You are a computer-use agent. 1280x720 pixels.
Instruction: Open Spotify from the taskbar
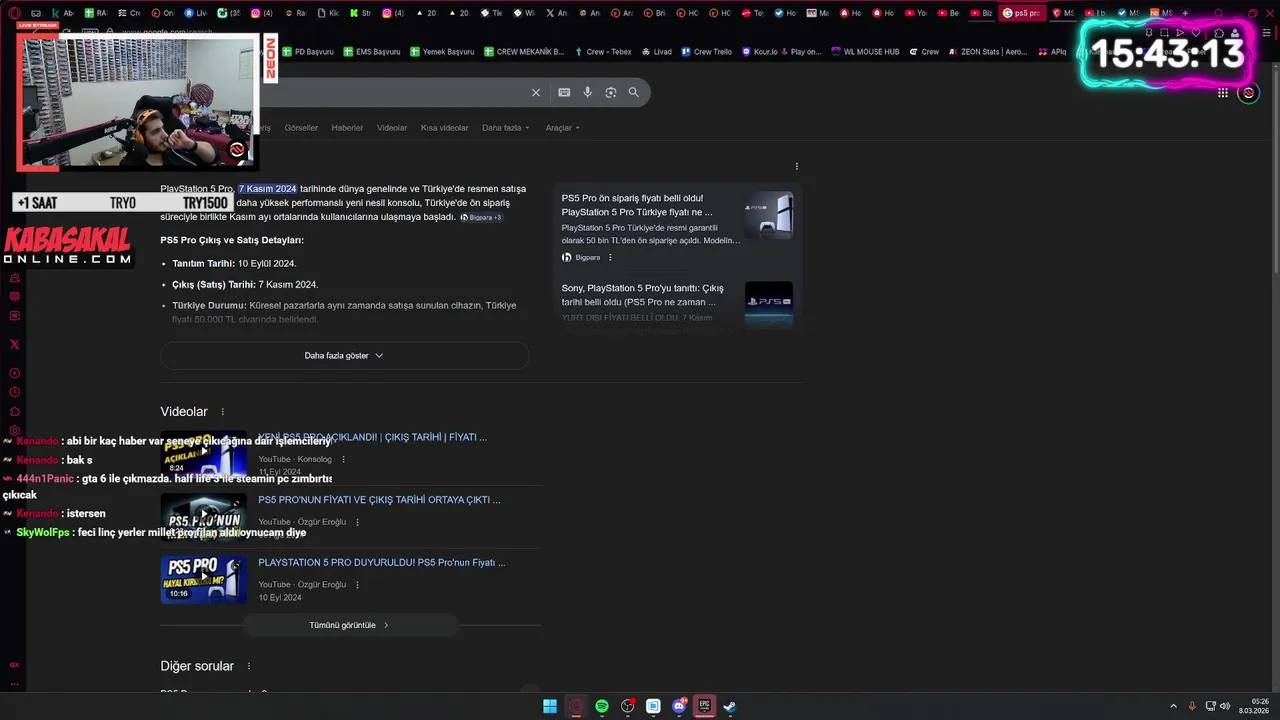[x=602, y=706]
